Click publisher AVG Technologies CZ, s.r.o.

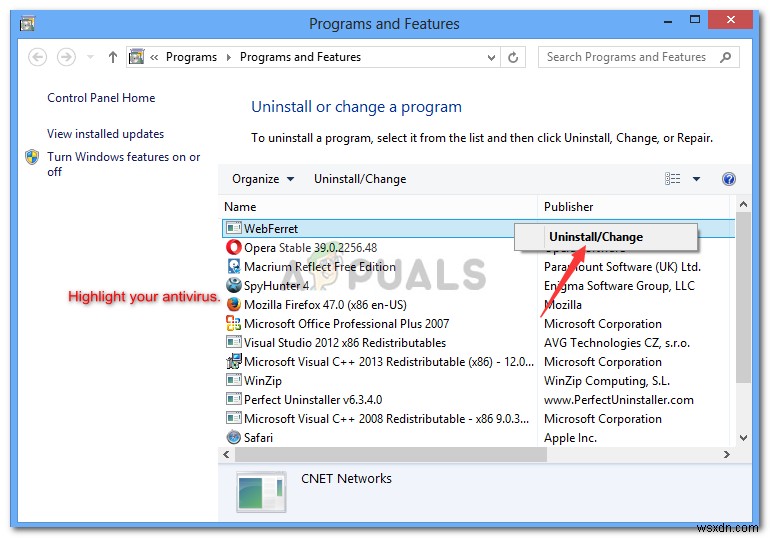pyautogui.click(x=617, y=343)
